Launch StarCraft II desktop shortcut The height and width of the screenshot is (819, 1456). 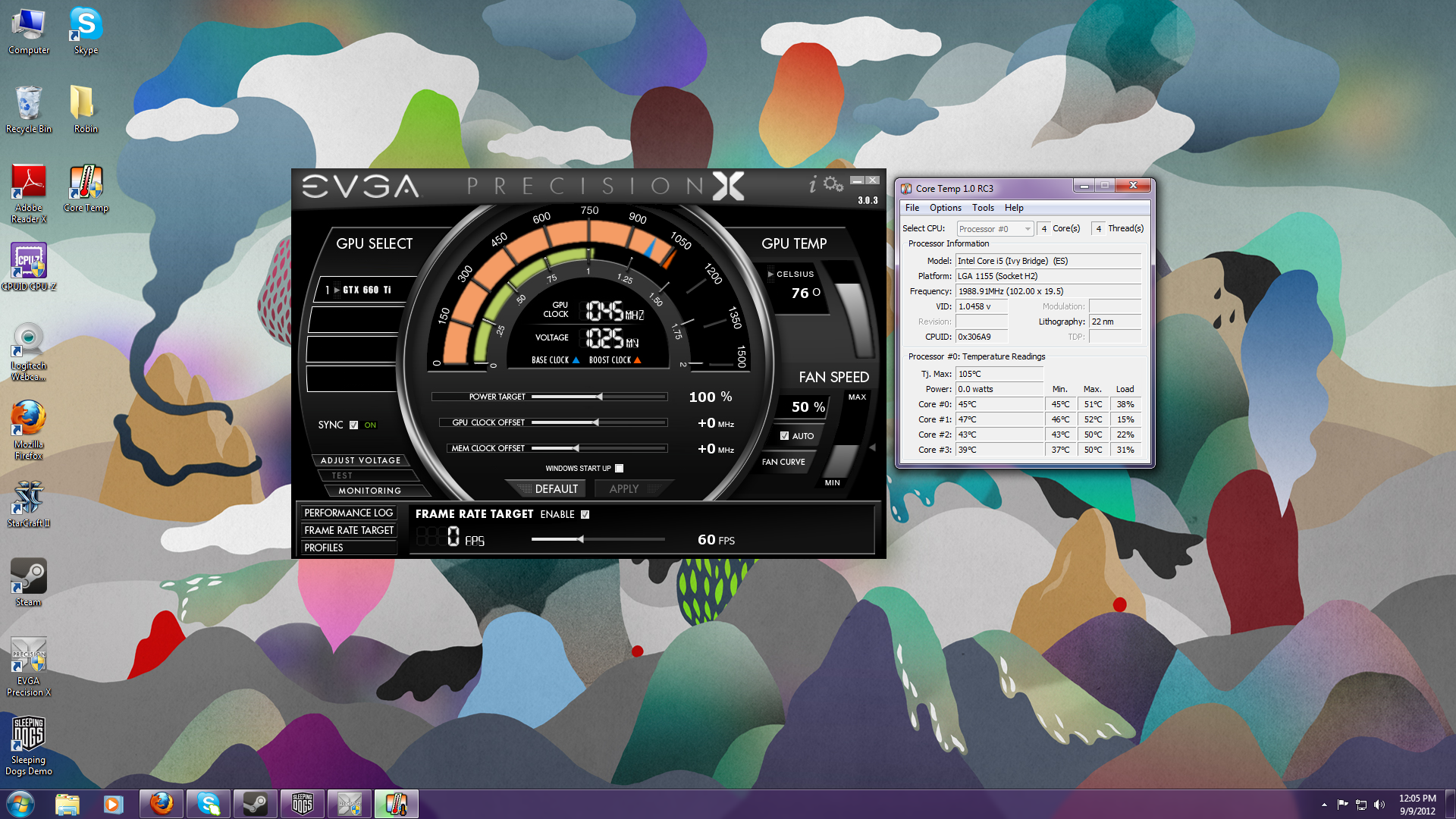point(29,505)
